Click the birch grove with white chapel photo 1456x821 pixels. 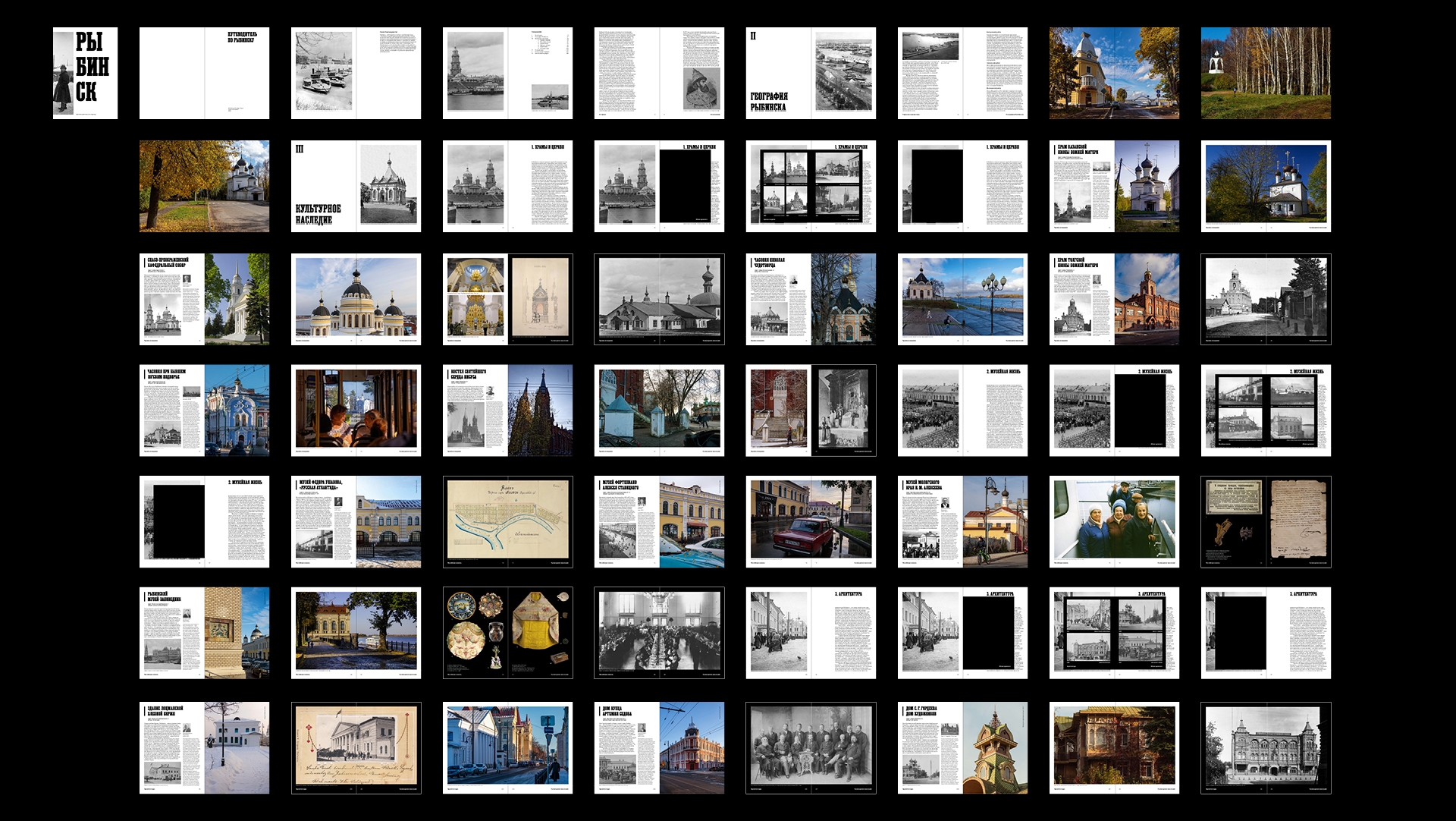click(x=1266, y=73)
